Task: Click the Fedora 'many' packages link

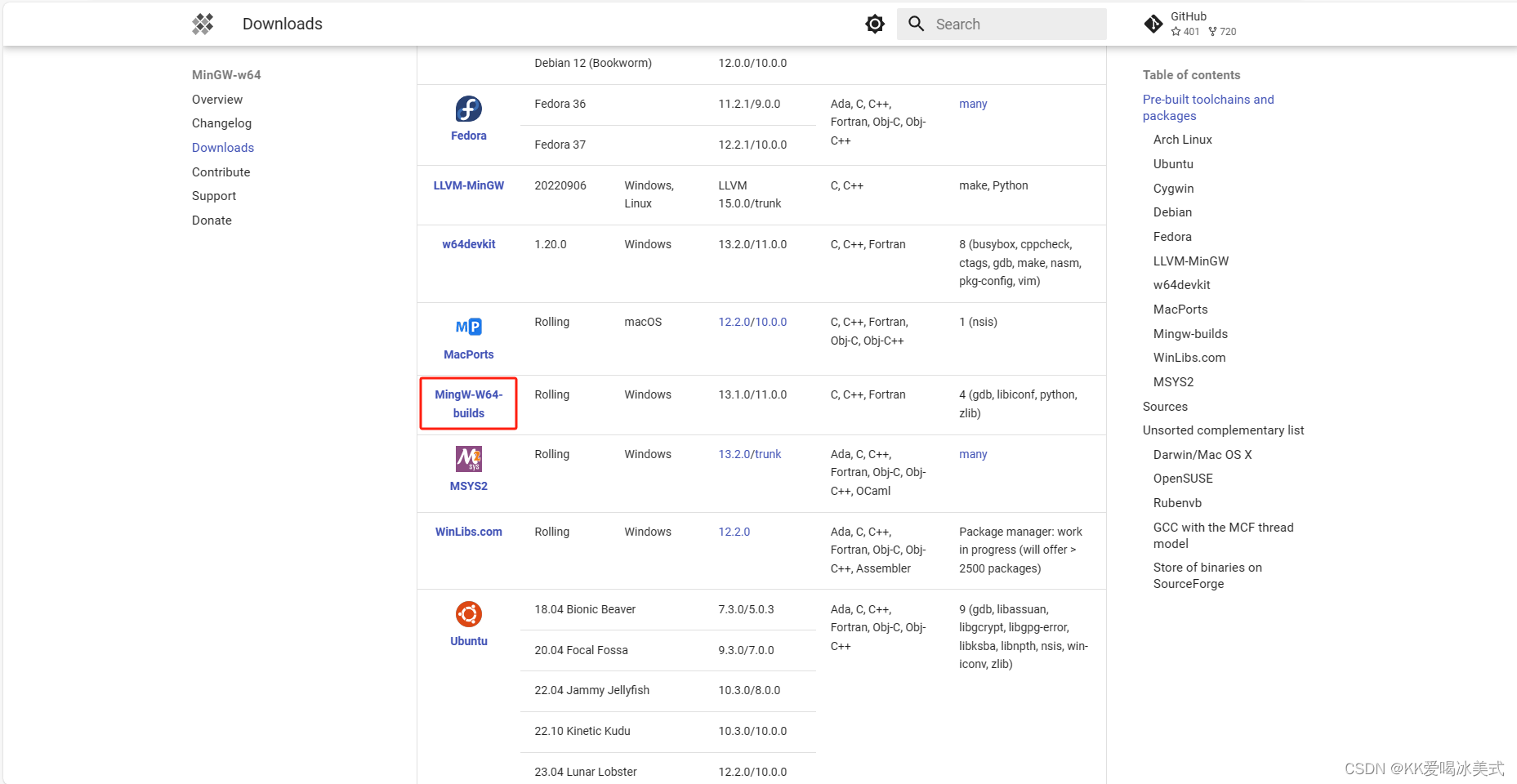Action: point(973,104)
